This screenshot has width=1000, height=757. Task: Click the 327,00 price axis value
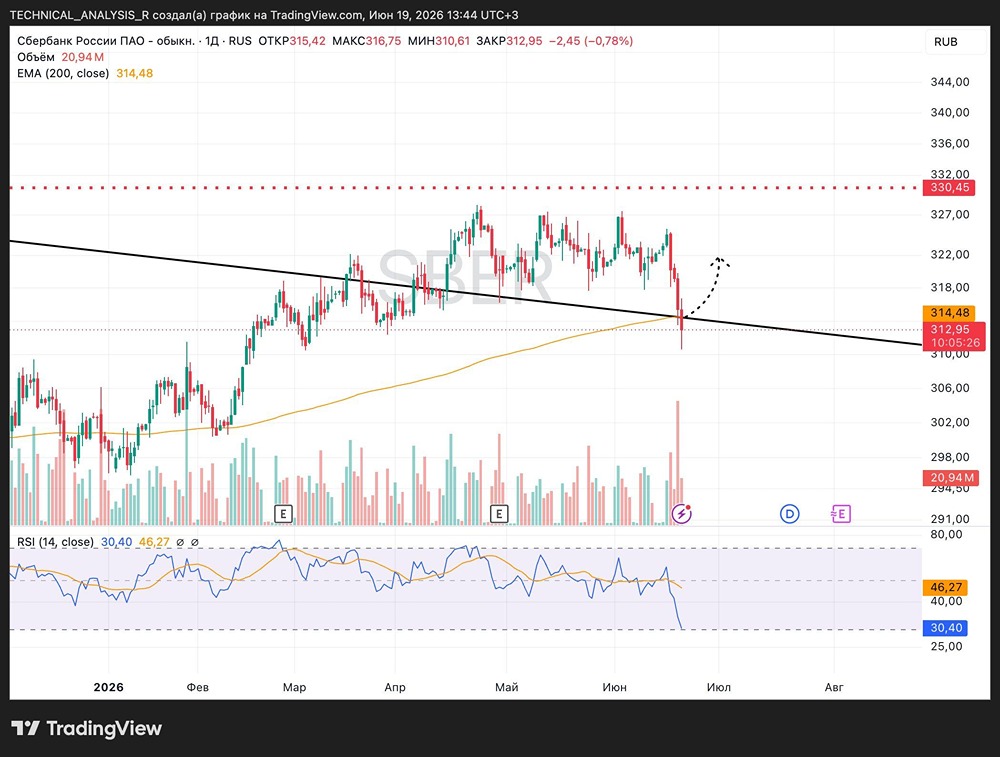(950, 214)
